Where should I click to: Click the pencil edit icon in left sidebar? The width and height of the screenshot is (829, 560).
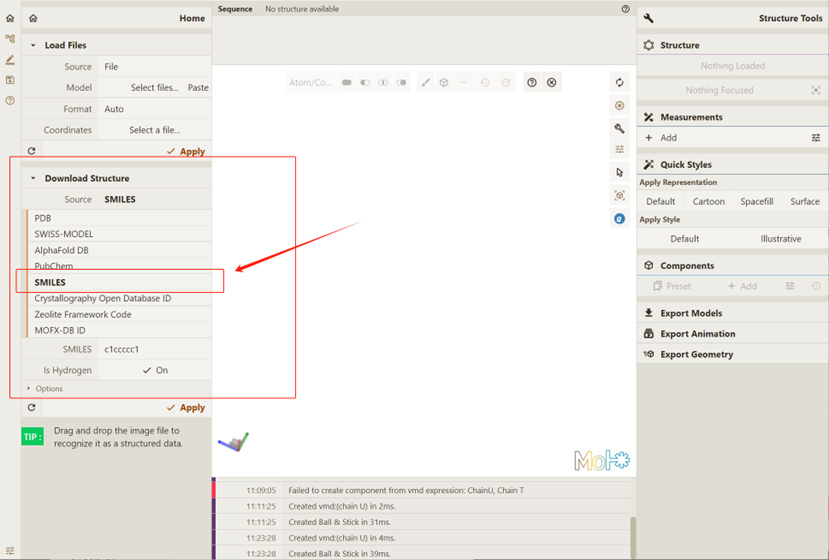(x=10, y=60)
